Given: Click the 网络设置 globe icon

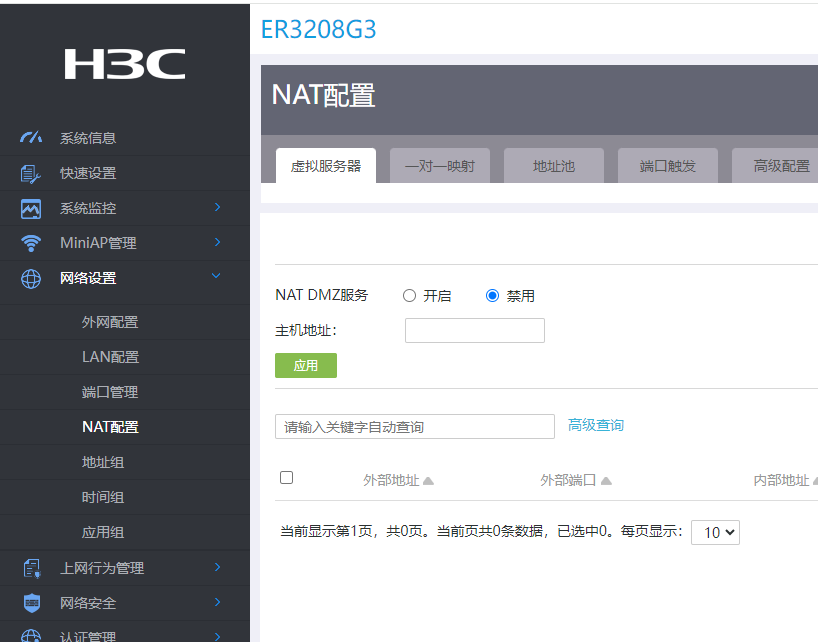Looking at the screenshot, I should (x=31, y=278).
